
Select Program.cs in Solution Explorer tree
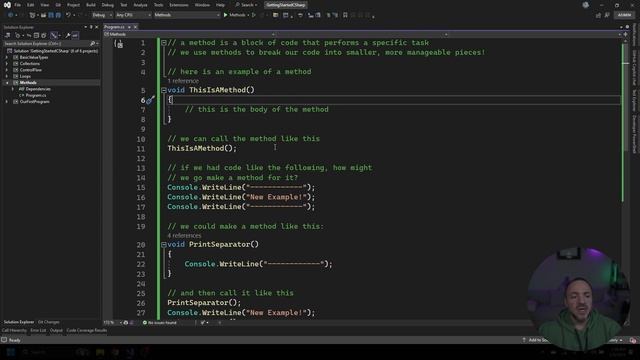click(36, 95)
